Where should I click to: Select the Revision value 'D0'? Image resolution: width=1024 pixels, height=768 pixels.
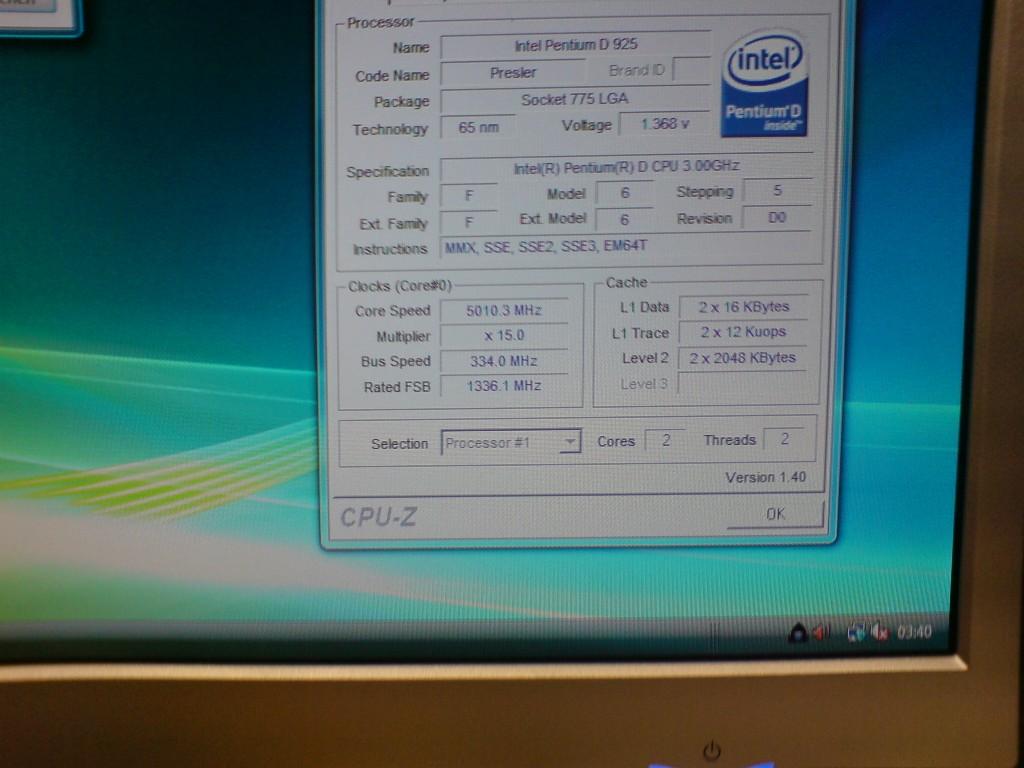[777, 217]
